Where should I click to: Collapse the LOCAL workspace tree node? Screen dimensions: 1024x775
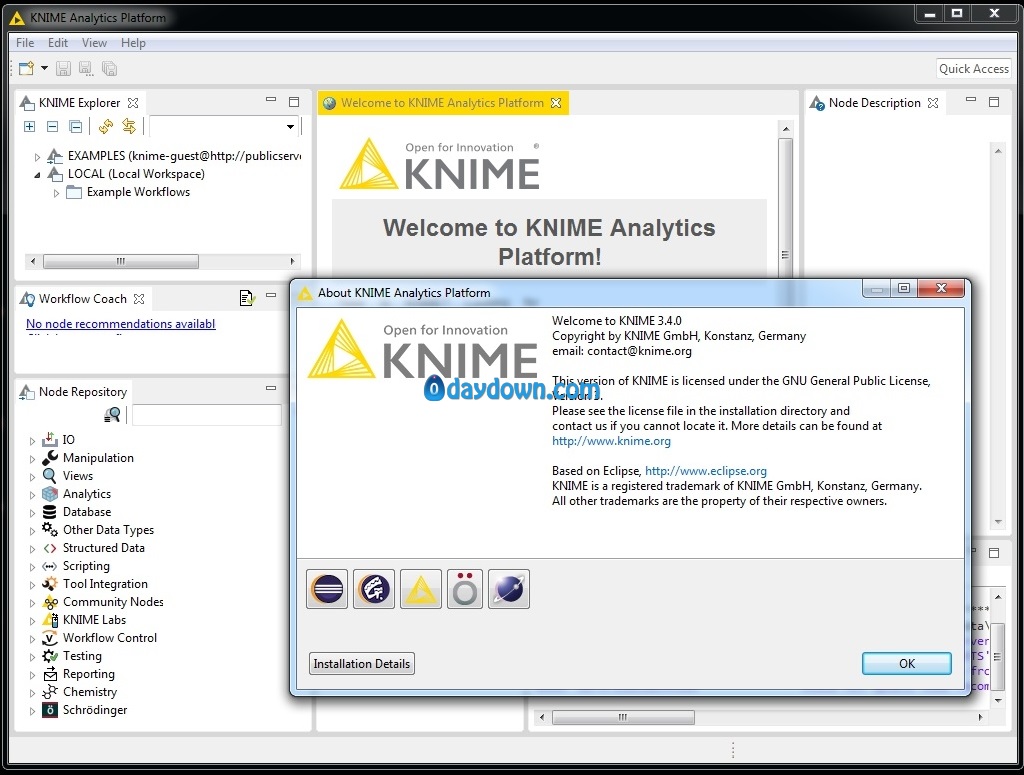[37, 175]
